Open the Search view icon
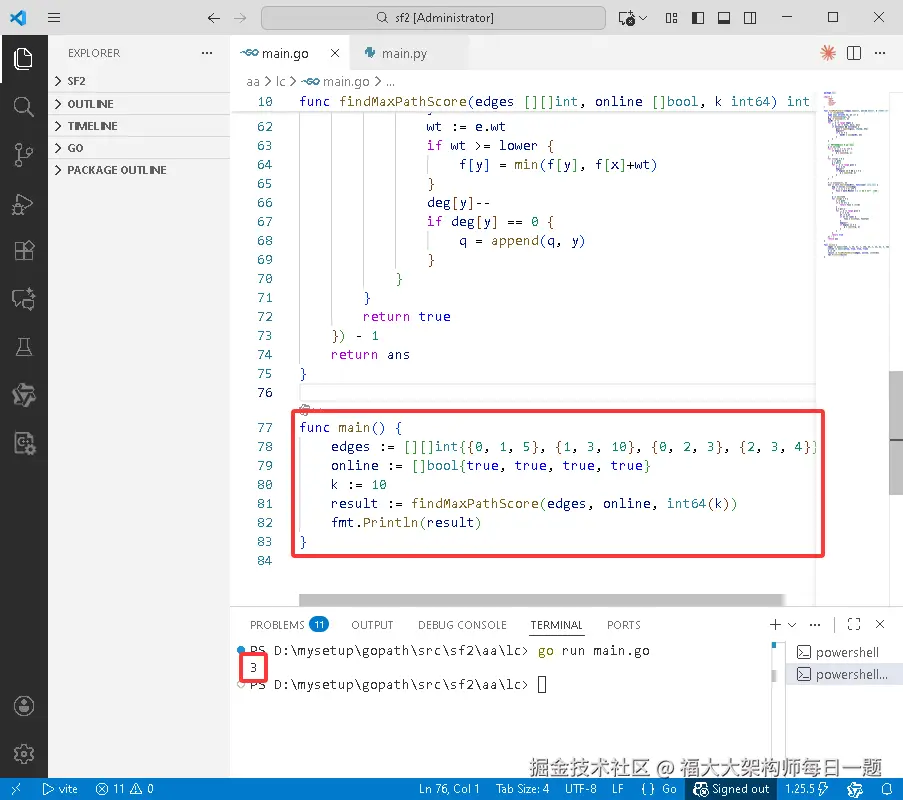The height and width of the screenshot is (800, 903). 24,107
